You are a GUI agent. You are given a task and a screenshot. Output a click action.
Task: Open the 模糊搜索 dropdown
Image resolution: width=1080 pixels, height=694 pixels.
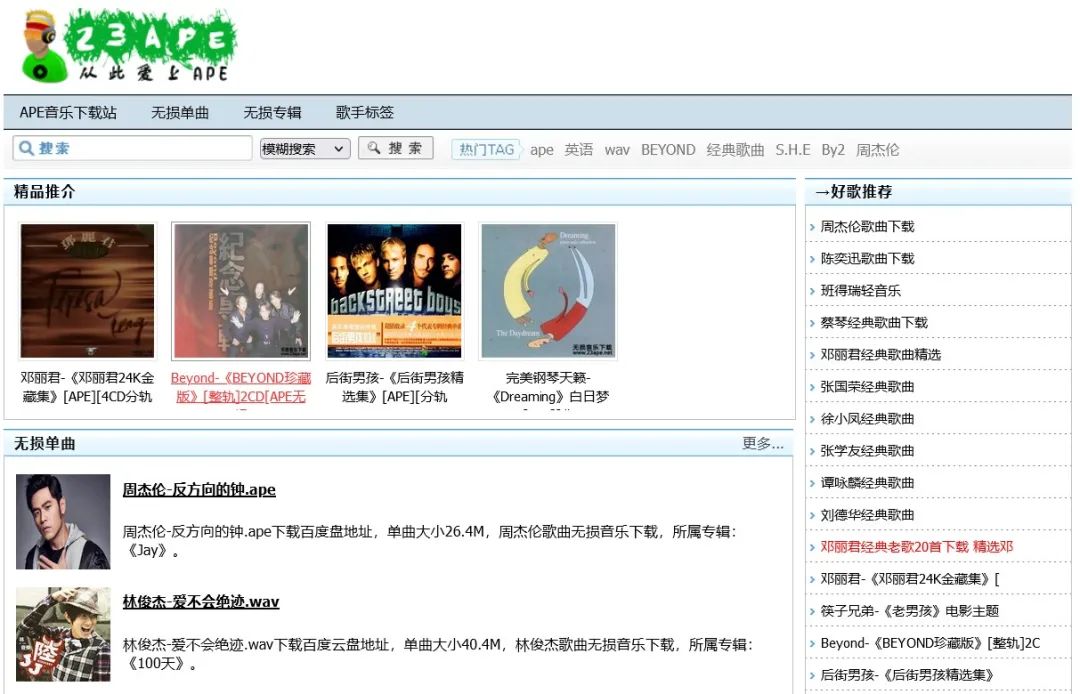click(x=303, y=147)
